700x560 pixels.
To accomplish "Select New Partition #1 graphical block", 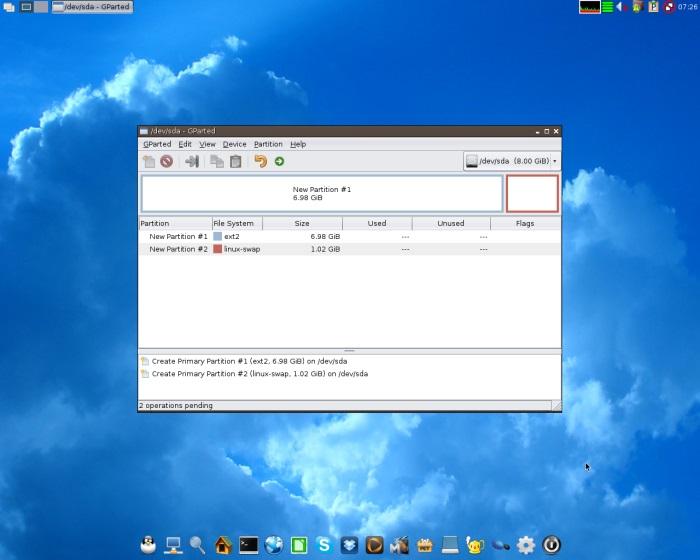I will pyautogui.click(x=322, y=193).
